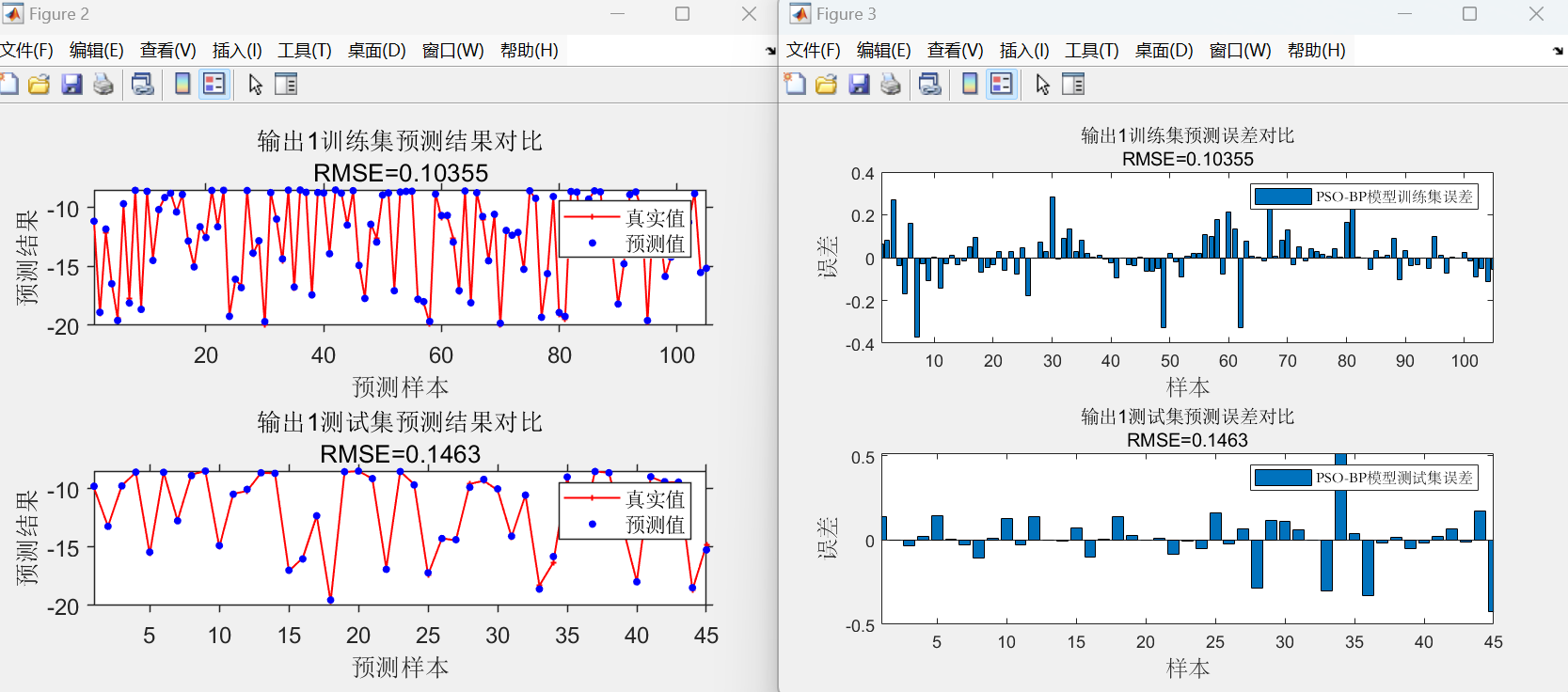Open 工具(T) menu in Figure 2
The height and width of the screenshot is (692, 1568).
click(x=305, y=51)
